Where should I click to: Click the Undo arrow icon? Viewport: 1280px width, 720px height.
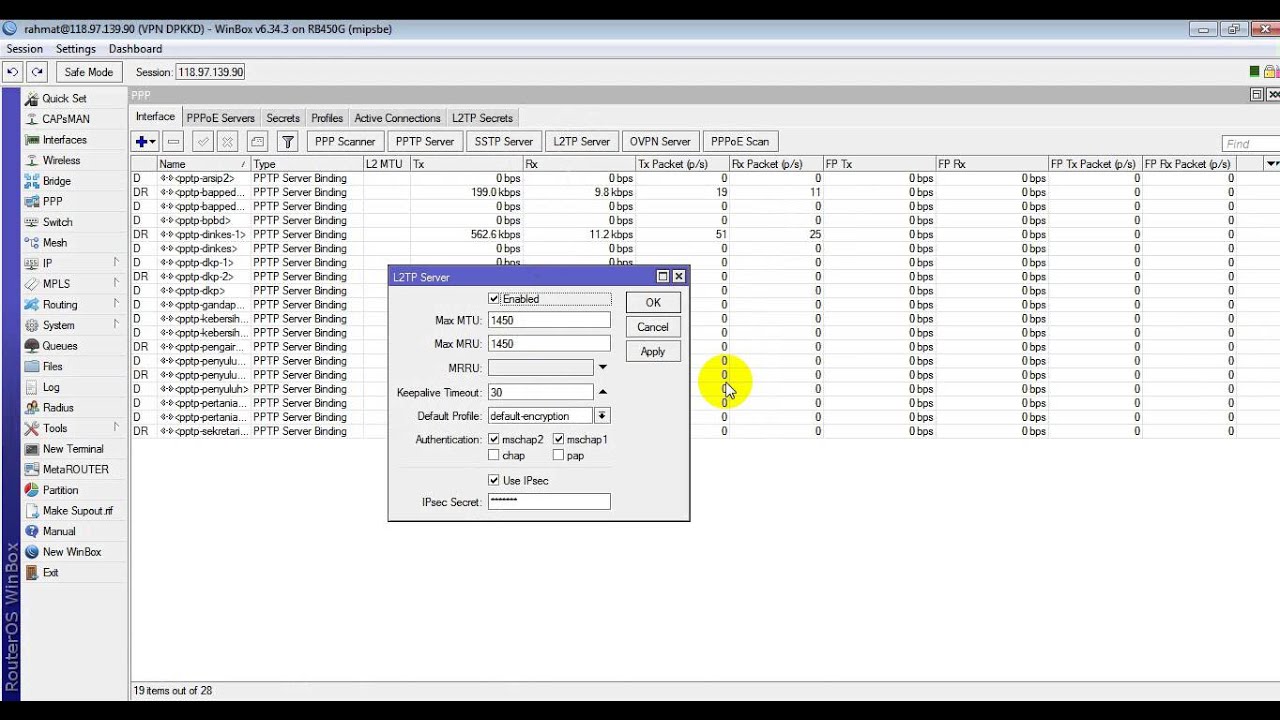point(13,72)
